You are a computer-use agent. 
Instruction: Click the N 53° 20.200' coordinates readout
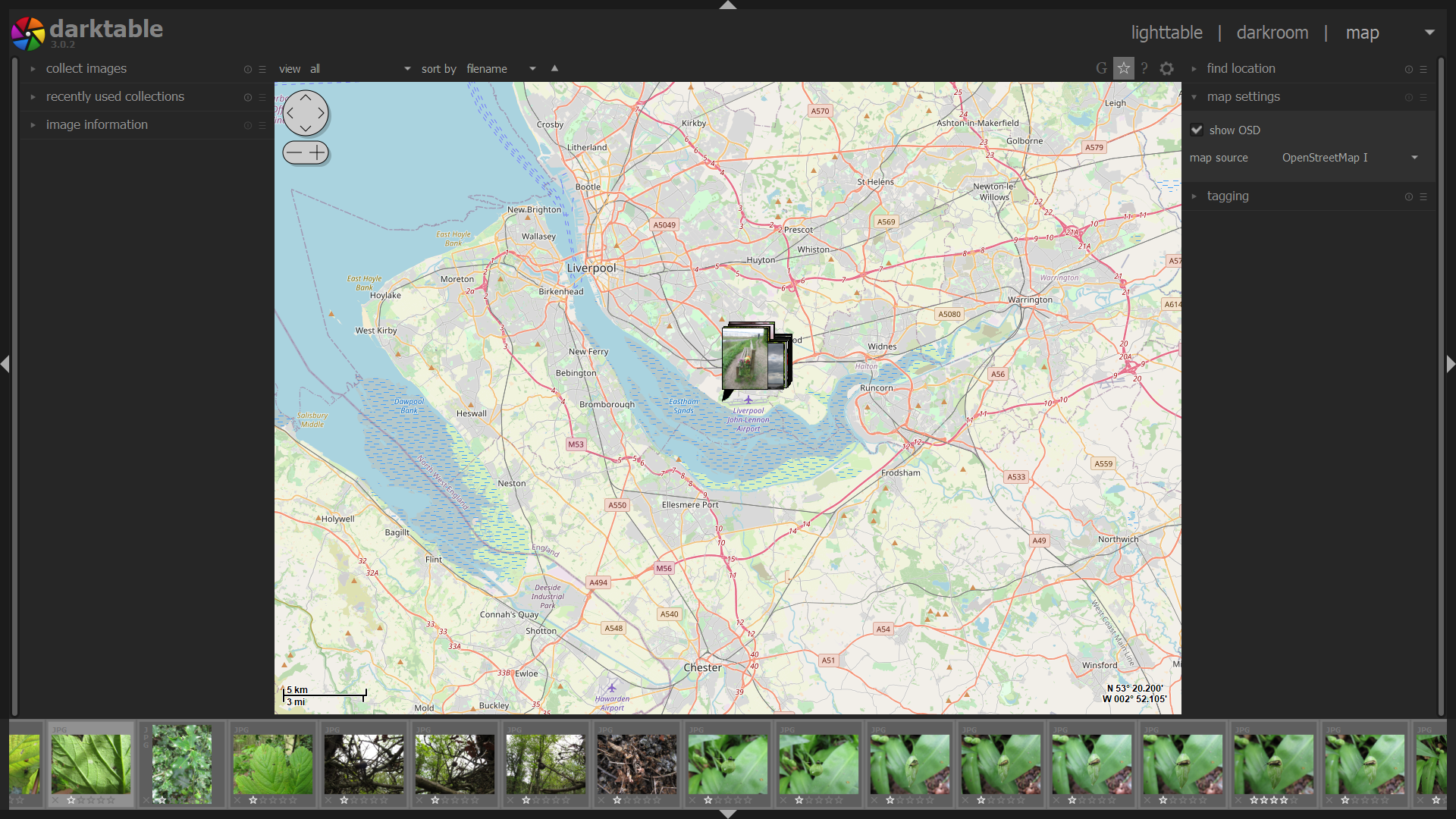[x=1135, y=689]
